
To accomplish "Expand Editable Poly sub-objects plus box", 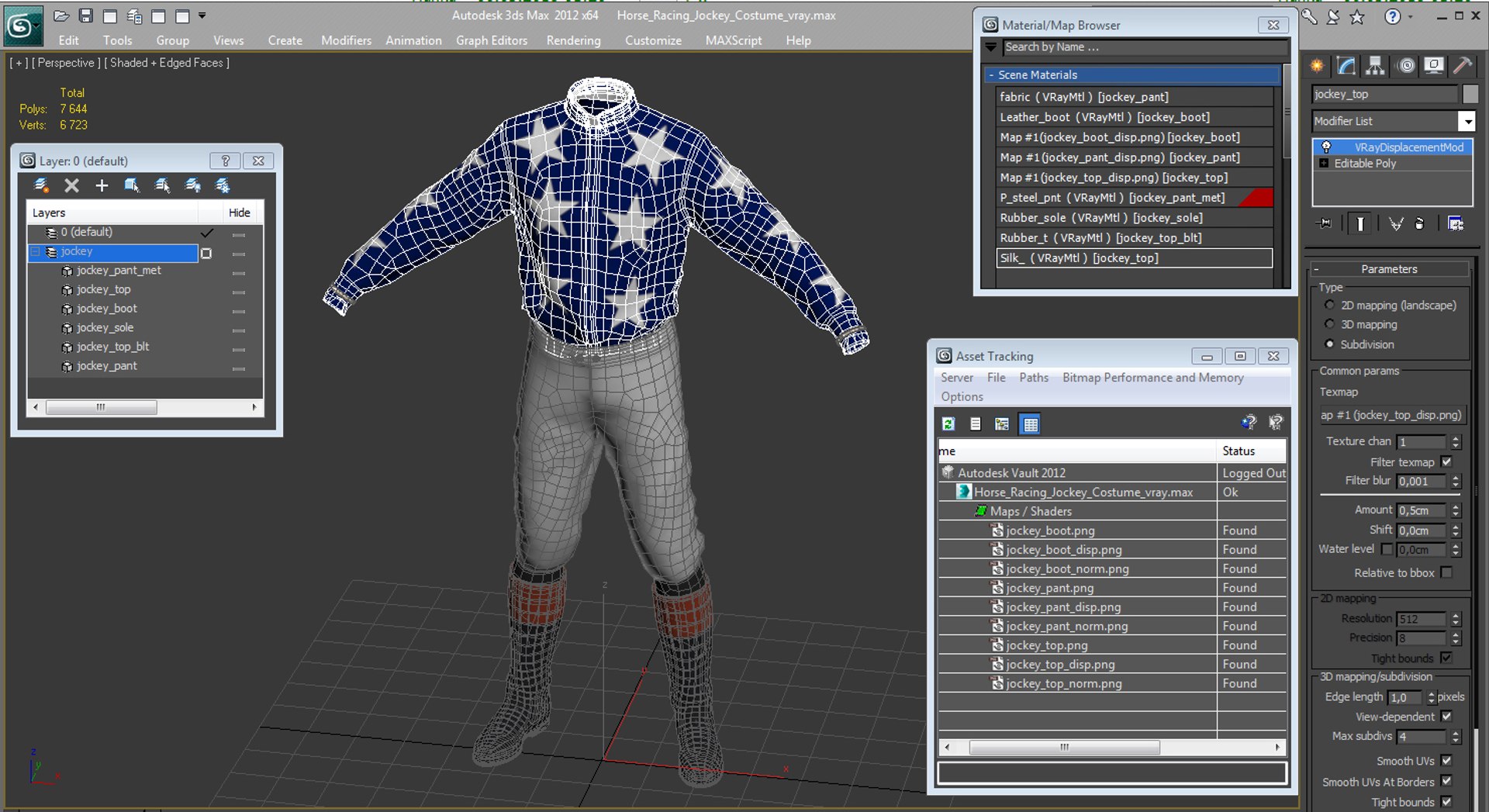I will (1324, 164).
